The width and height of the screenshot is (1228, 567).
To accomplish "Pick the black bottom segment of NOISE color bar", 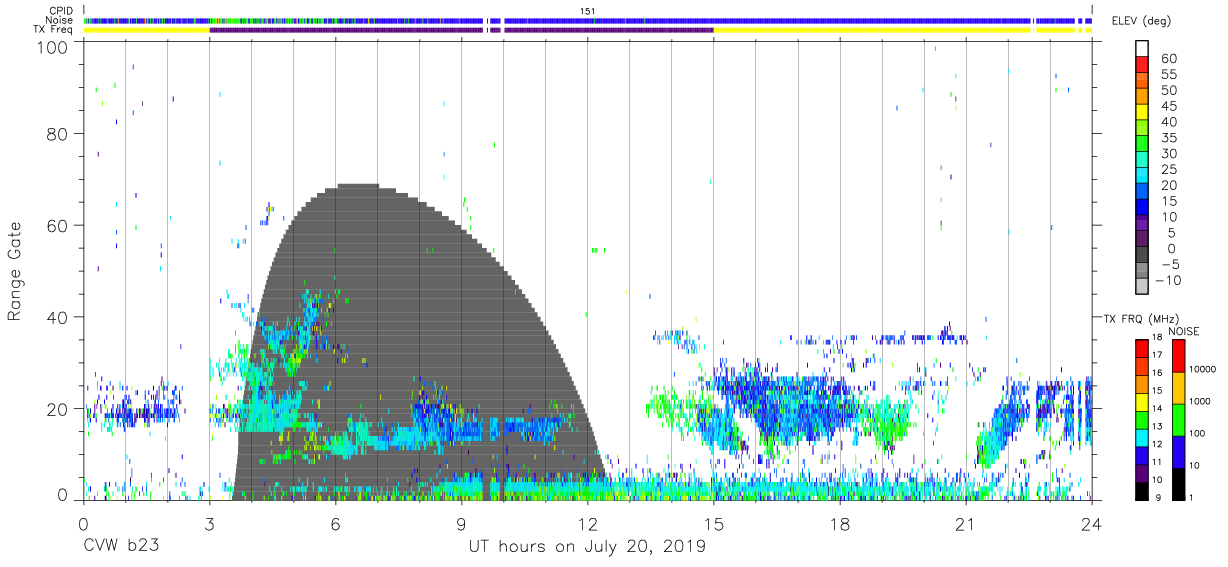I will (x=1177, y=483).
